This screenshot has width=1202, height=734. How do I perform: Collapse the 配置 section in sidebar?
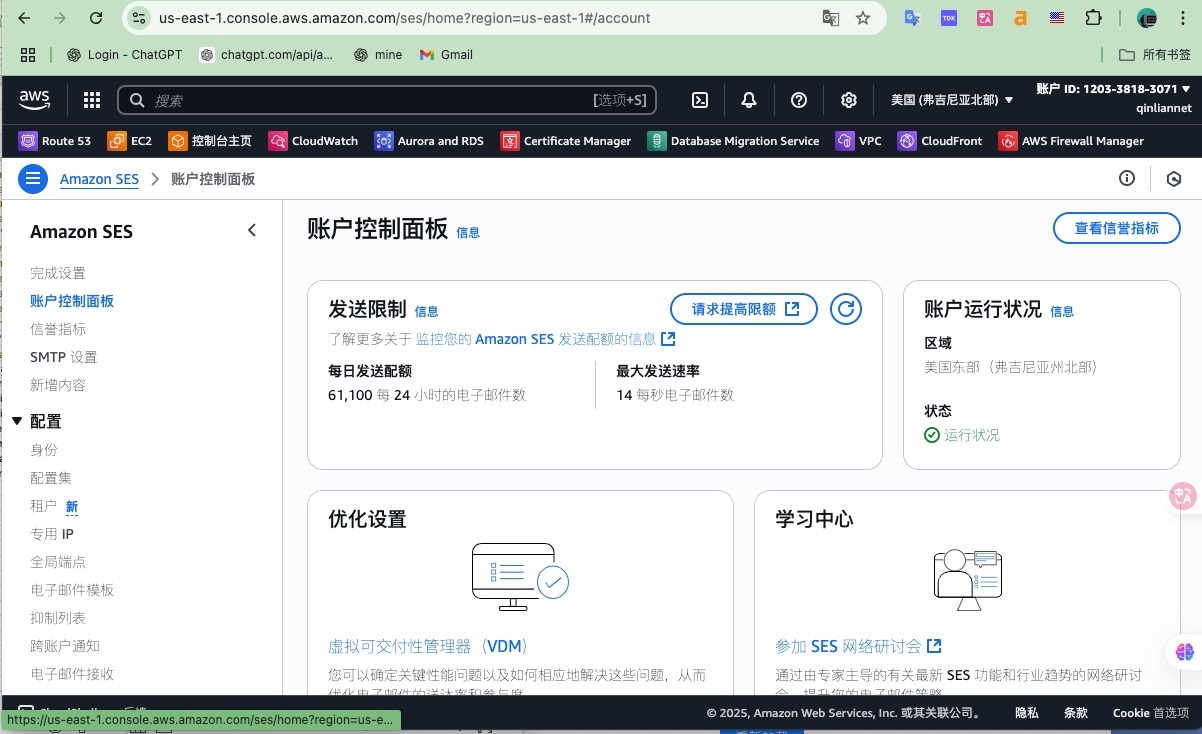(x=17, y=422)
